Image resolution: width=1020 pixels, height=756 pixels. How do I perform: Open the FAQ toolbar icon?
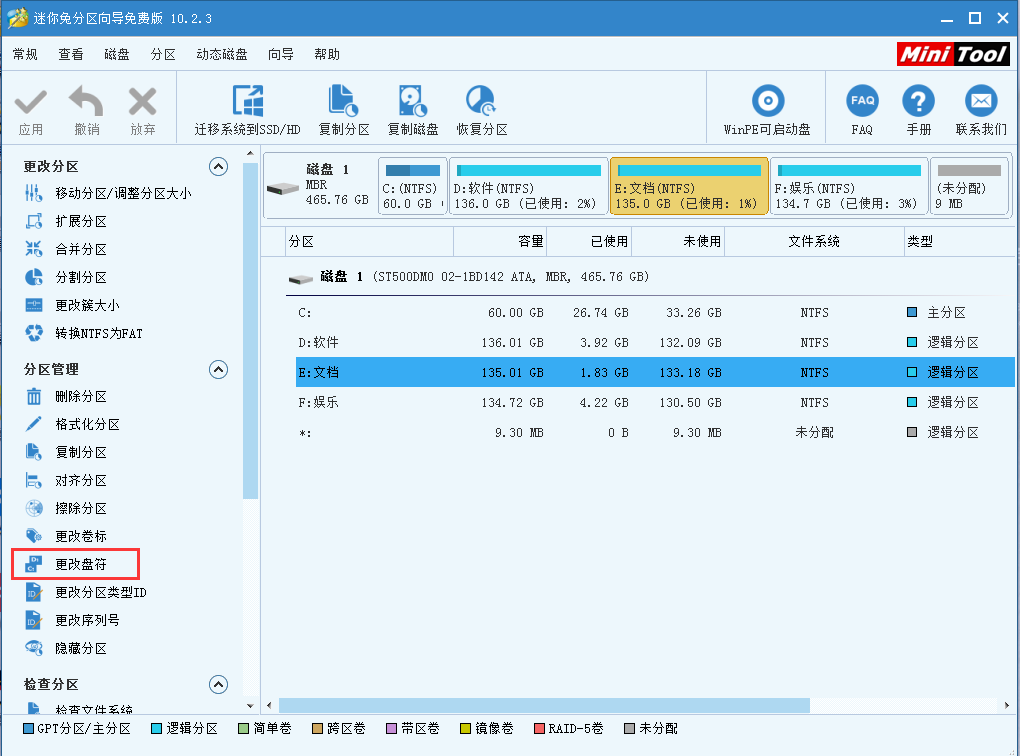863,101
